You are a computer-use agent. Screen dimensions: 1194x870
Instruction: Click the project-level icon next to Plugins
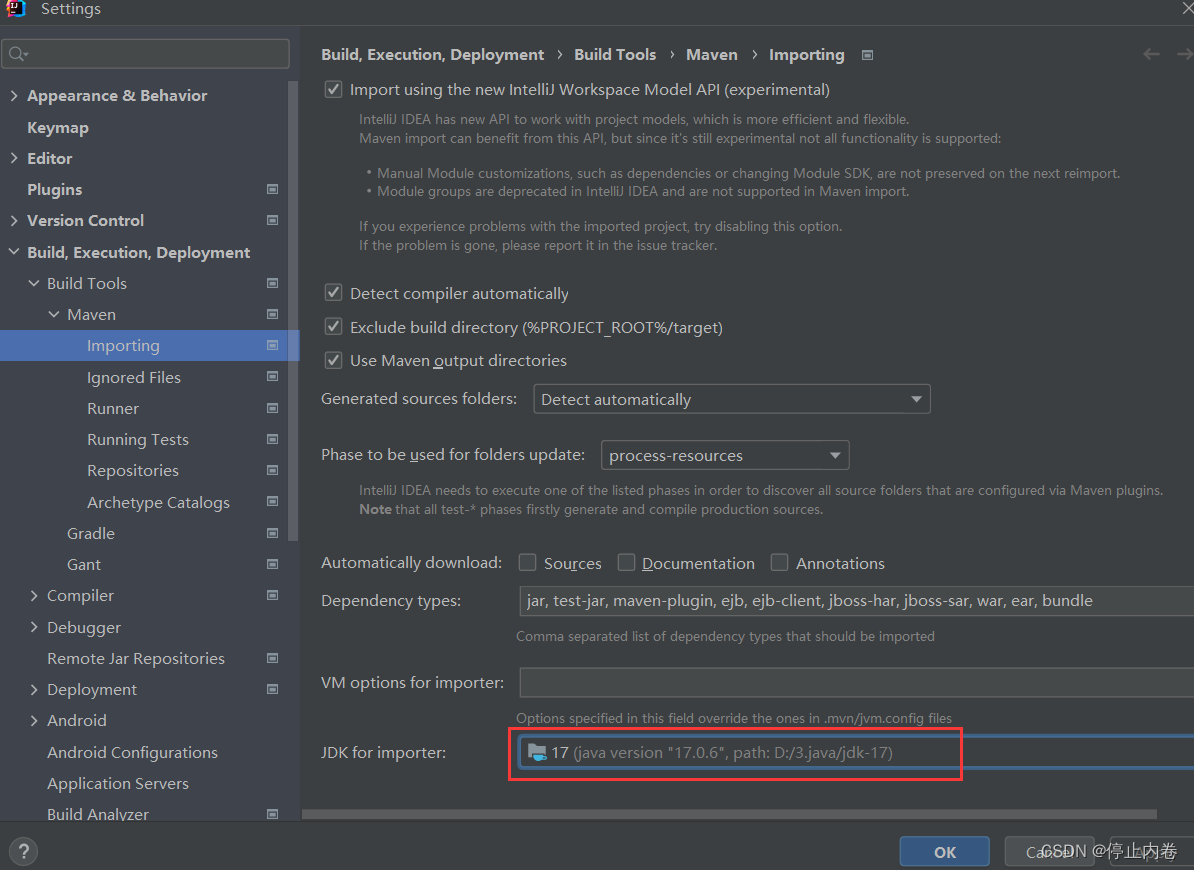(x=273, y=189)
